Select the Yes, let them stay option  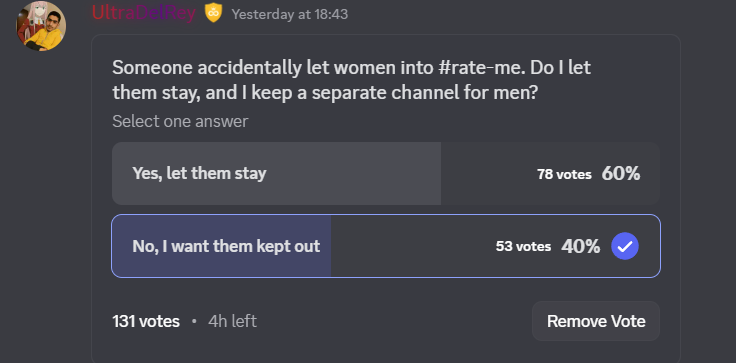[x=386, y=173]
